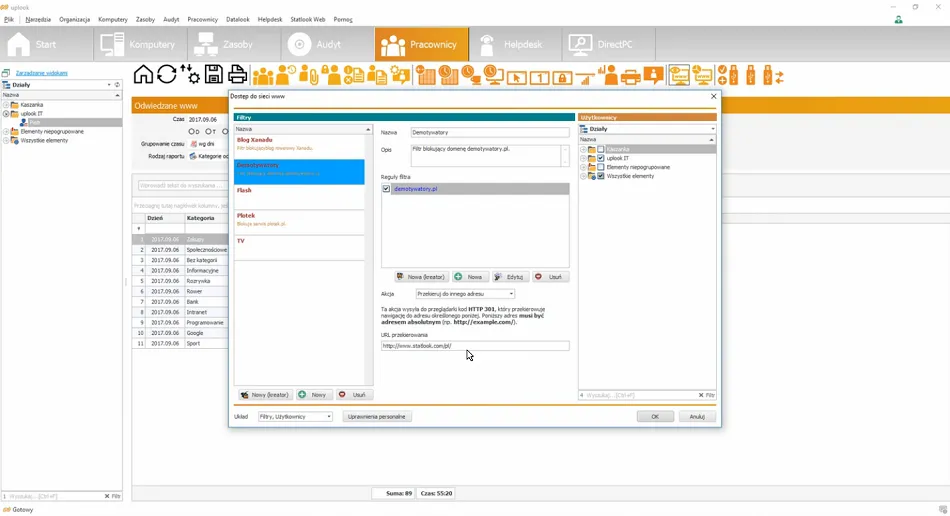950x516 pixels.
Task: Click the padlock screen toolbar icon
Action: (x=562, y=77)
